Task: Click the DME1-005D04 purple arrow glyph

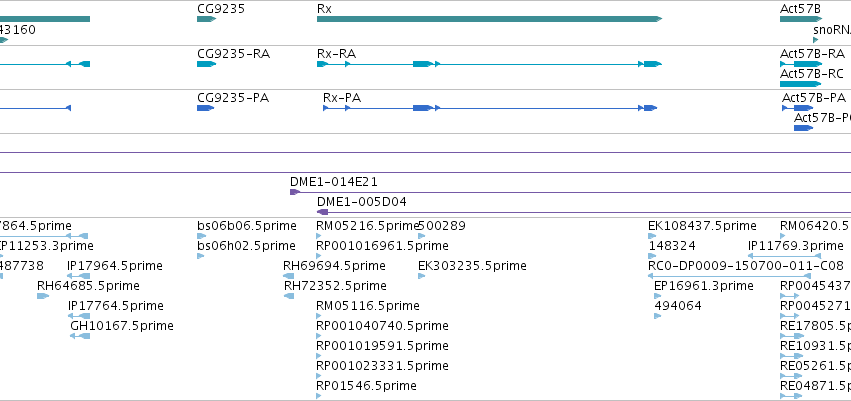Action: [322, 212]
